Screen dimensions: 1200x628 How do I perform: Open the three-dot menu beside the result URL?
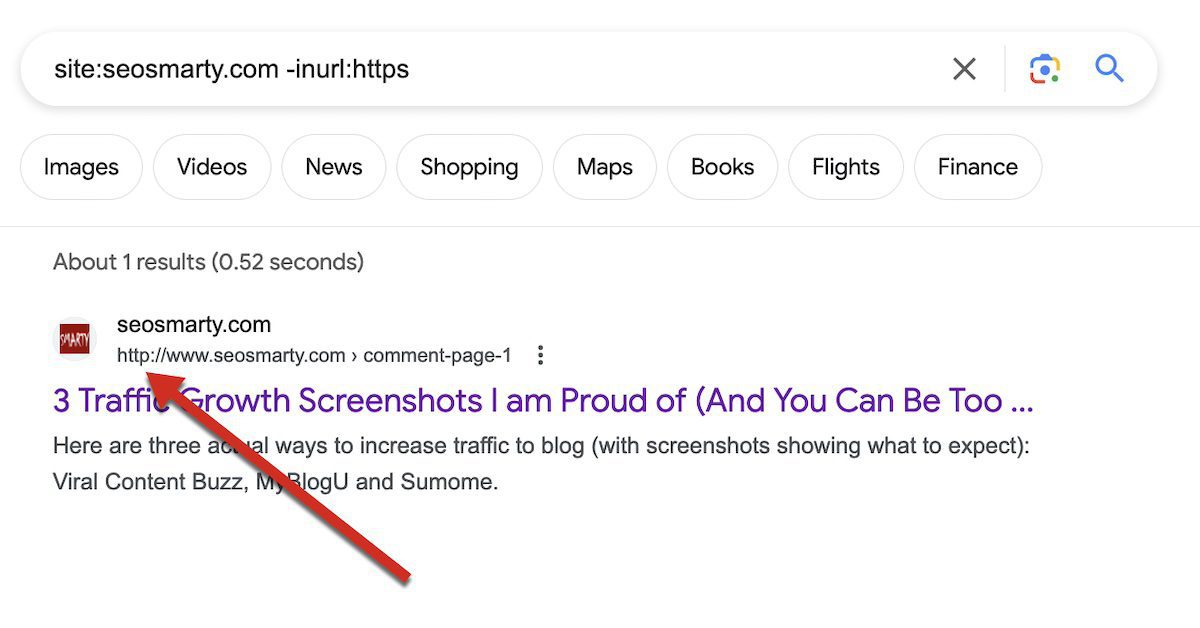pos(540,355)
